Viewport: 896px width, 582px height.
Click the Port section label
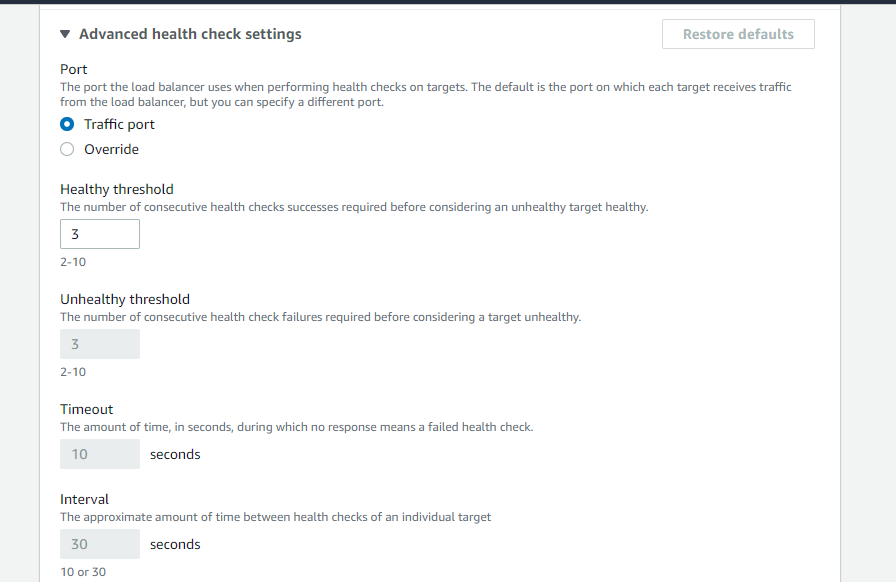74,69
